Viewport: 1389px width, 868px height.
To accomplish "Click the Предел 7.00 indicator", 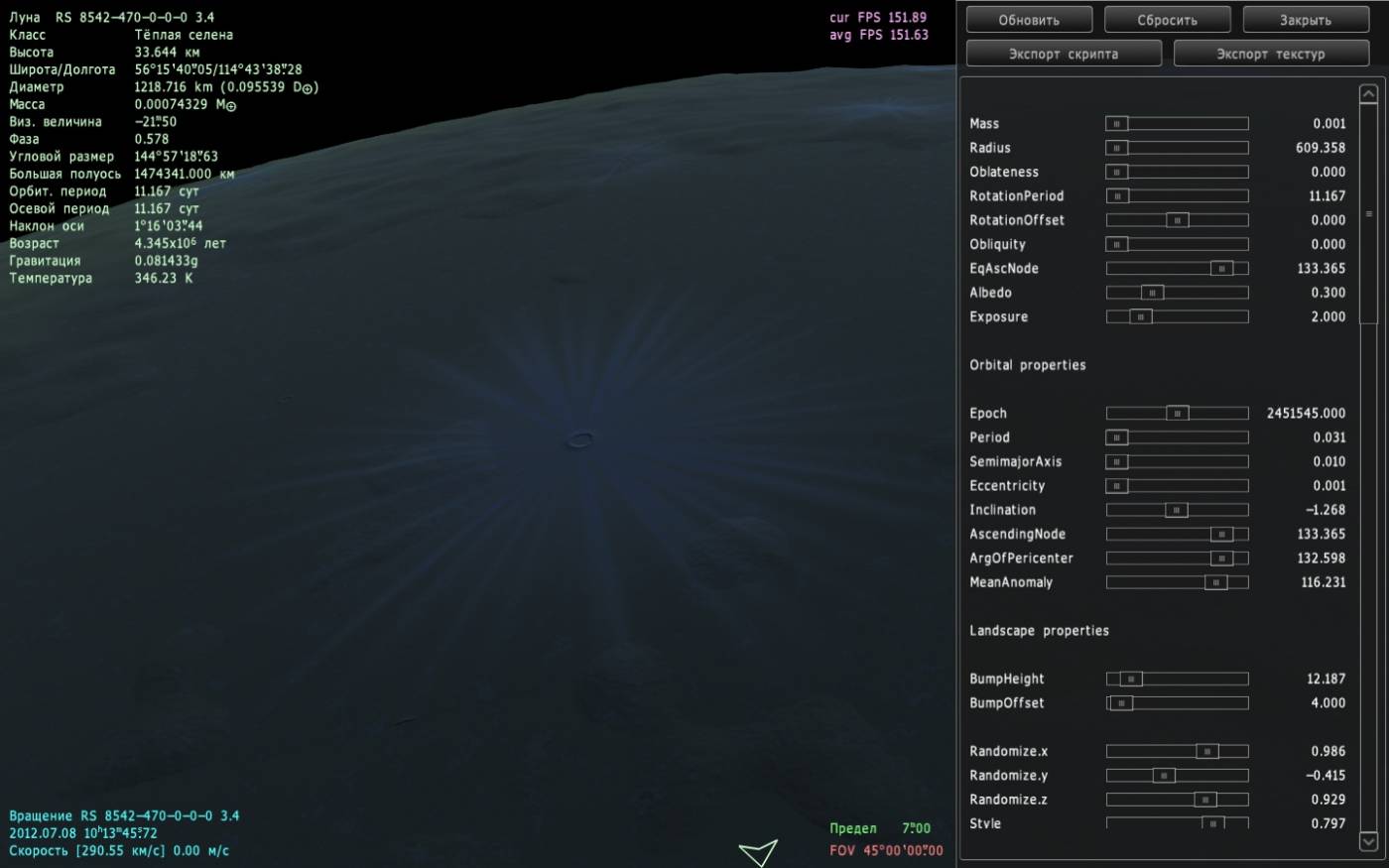I will tap(880, 828).
